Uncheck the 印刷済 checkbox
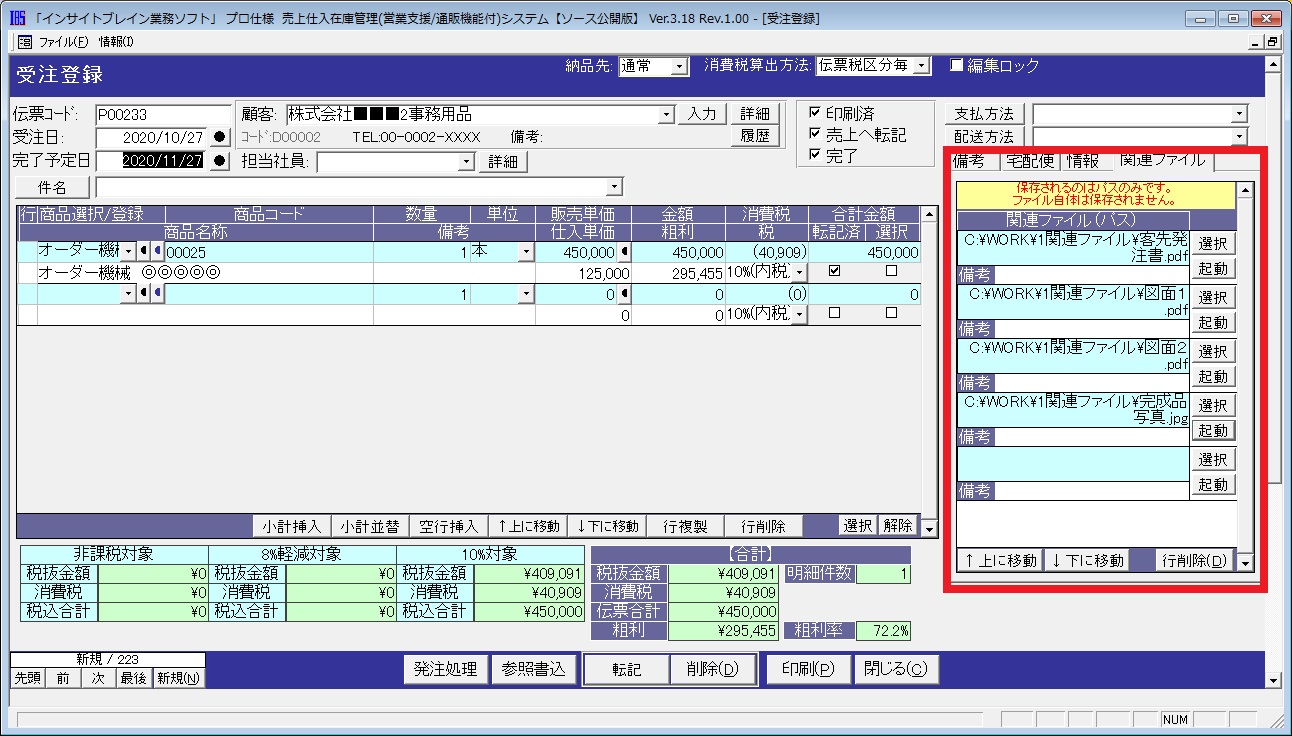 (814, 113)
